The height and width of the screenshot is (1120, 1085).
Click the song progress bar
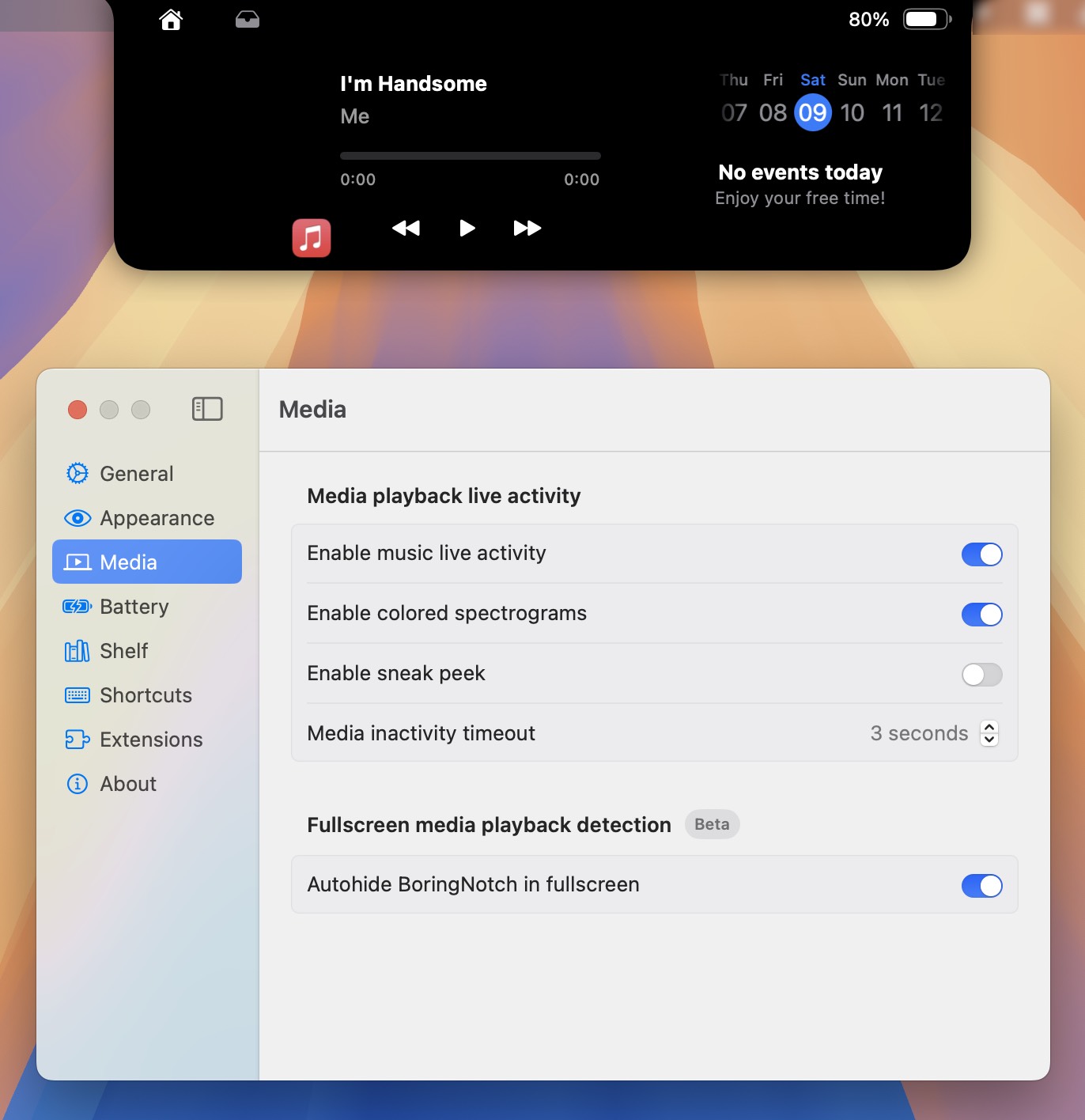[x=470, y=155]
